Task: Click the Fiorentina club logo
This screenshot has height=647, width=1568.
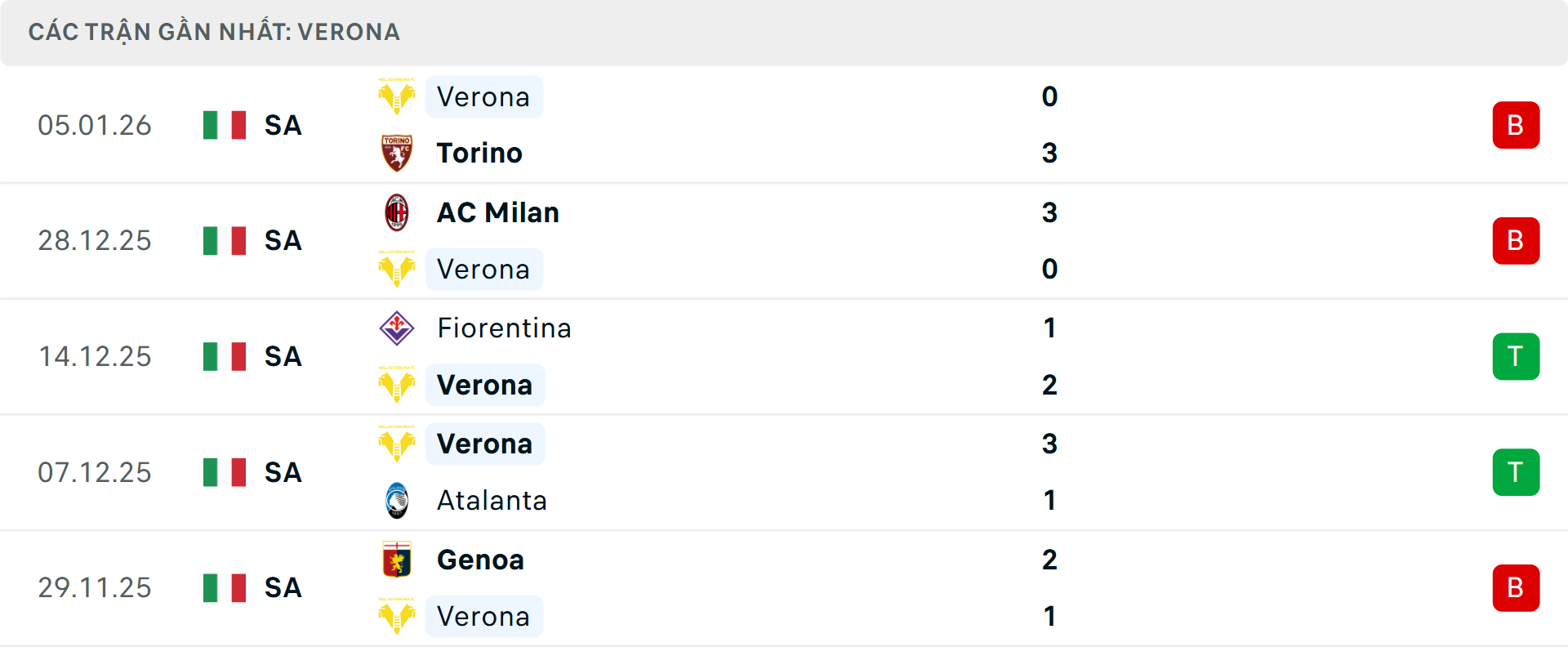Action: coord(397,328)
